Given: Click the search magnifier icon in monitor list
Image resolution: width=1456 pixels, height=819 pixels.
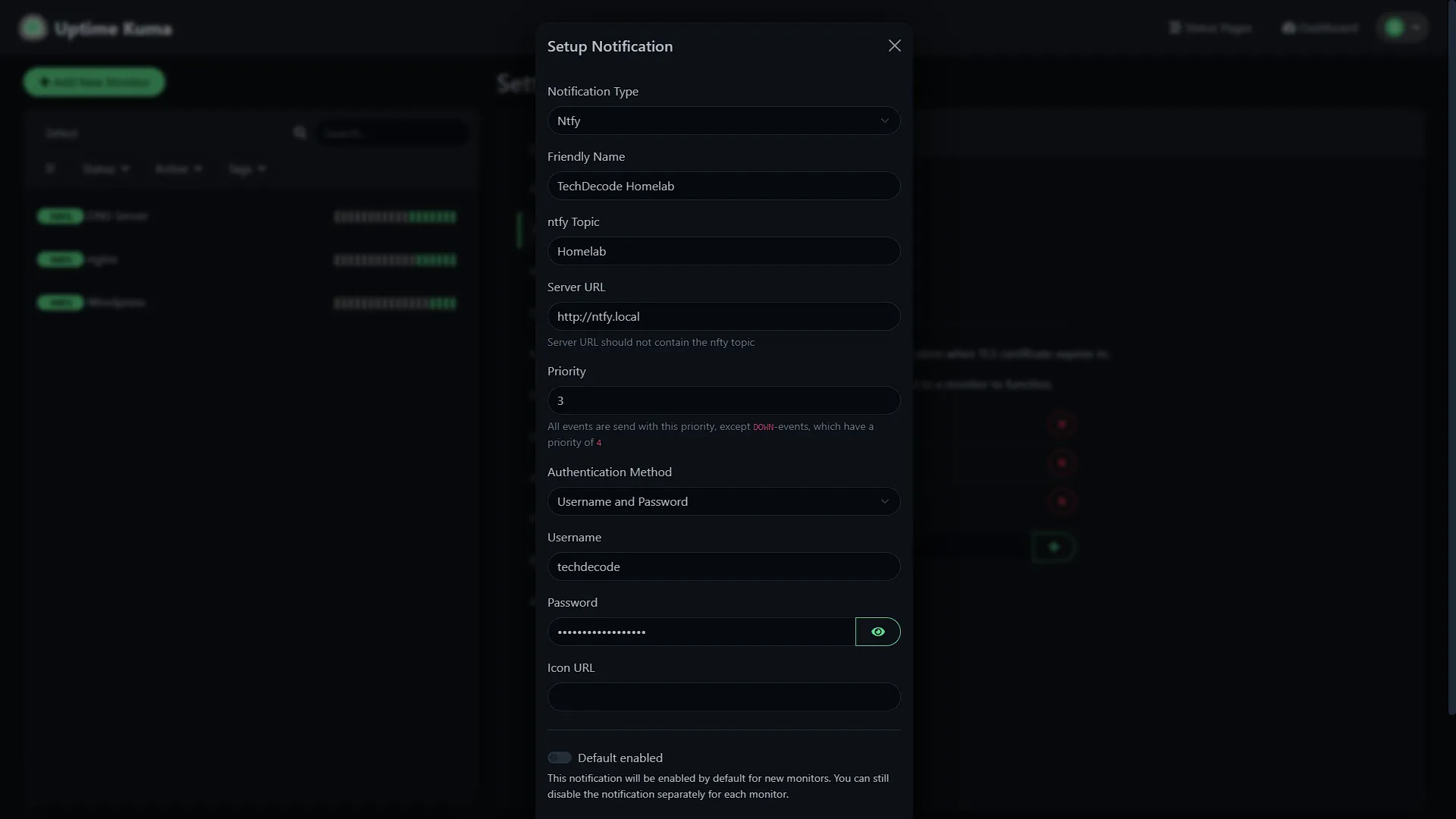Looking at the screenshot, I should [x=300, y=133].
